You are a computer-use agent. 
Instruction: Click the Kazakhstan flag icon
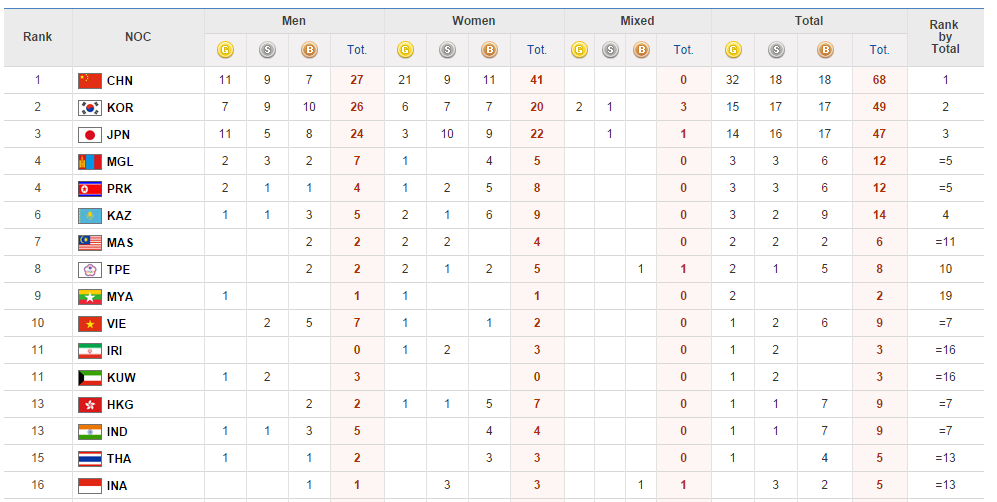click(90, 216)
